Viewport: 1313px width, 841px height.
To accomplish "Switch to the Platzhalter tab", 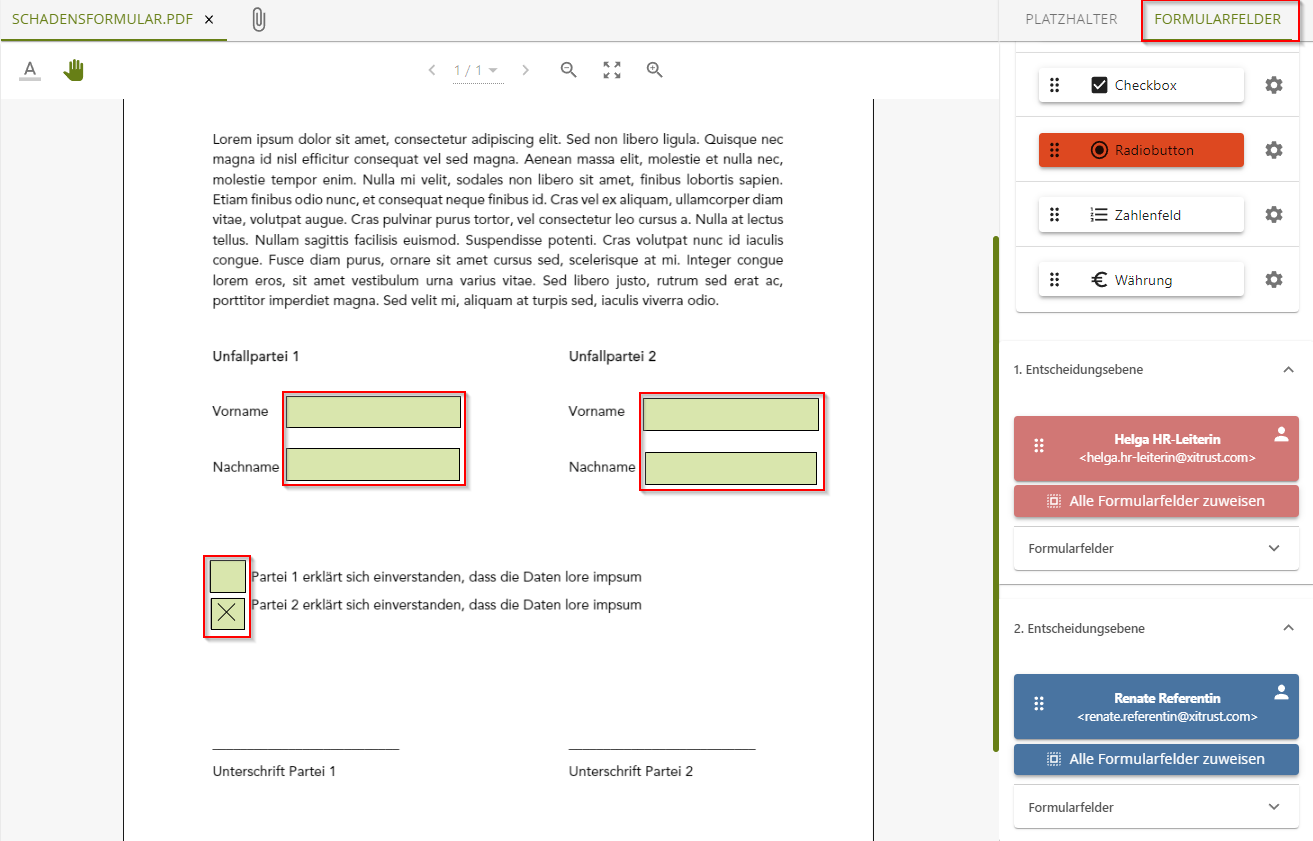I will coord(1071,18).
